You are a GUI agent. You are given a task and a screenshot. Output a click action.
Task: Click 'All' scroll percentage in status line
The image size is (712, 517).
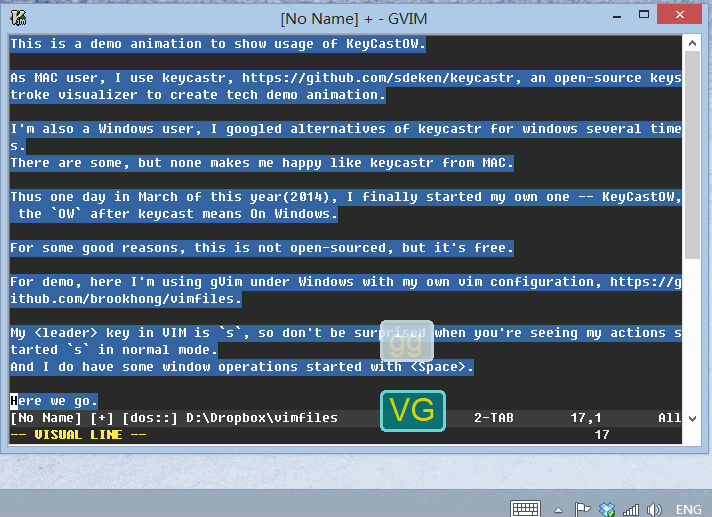click(670, 418)
